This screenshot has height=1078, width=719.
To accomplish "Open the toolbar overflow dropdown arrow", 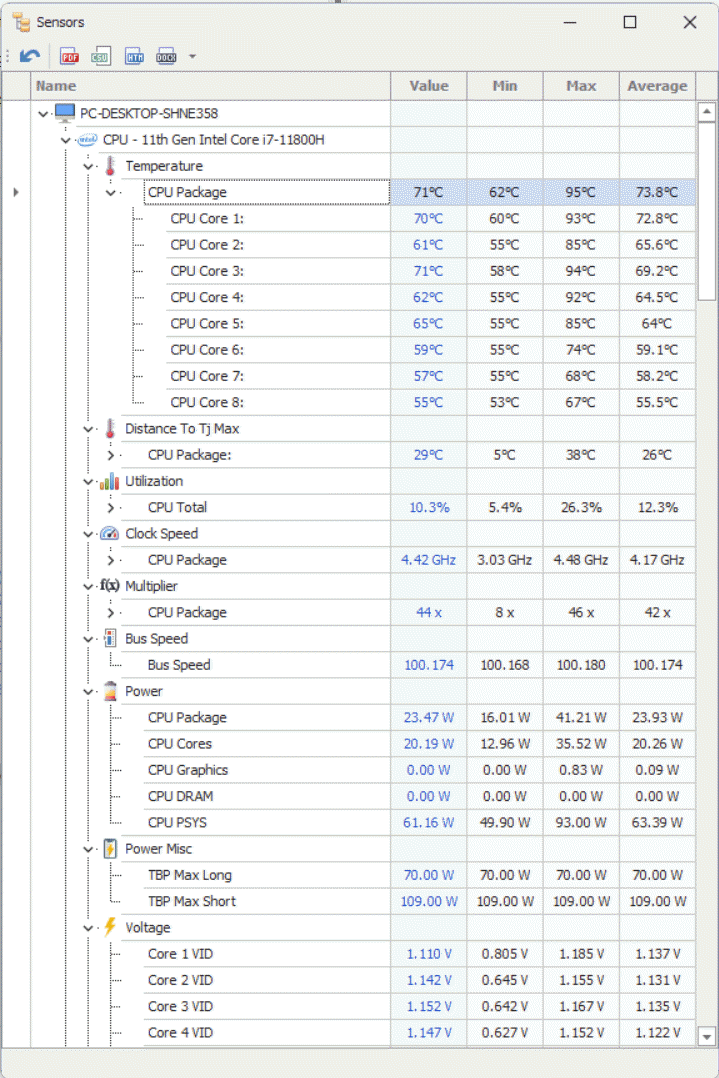I will click(192, 56).
